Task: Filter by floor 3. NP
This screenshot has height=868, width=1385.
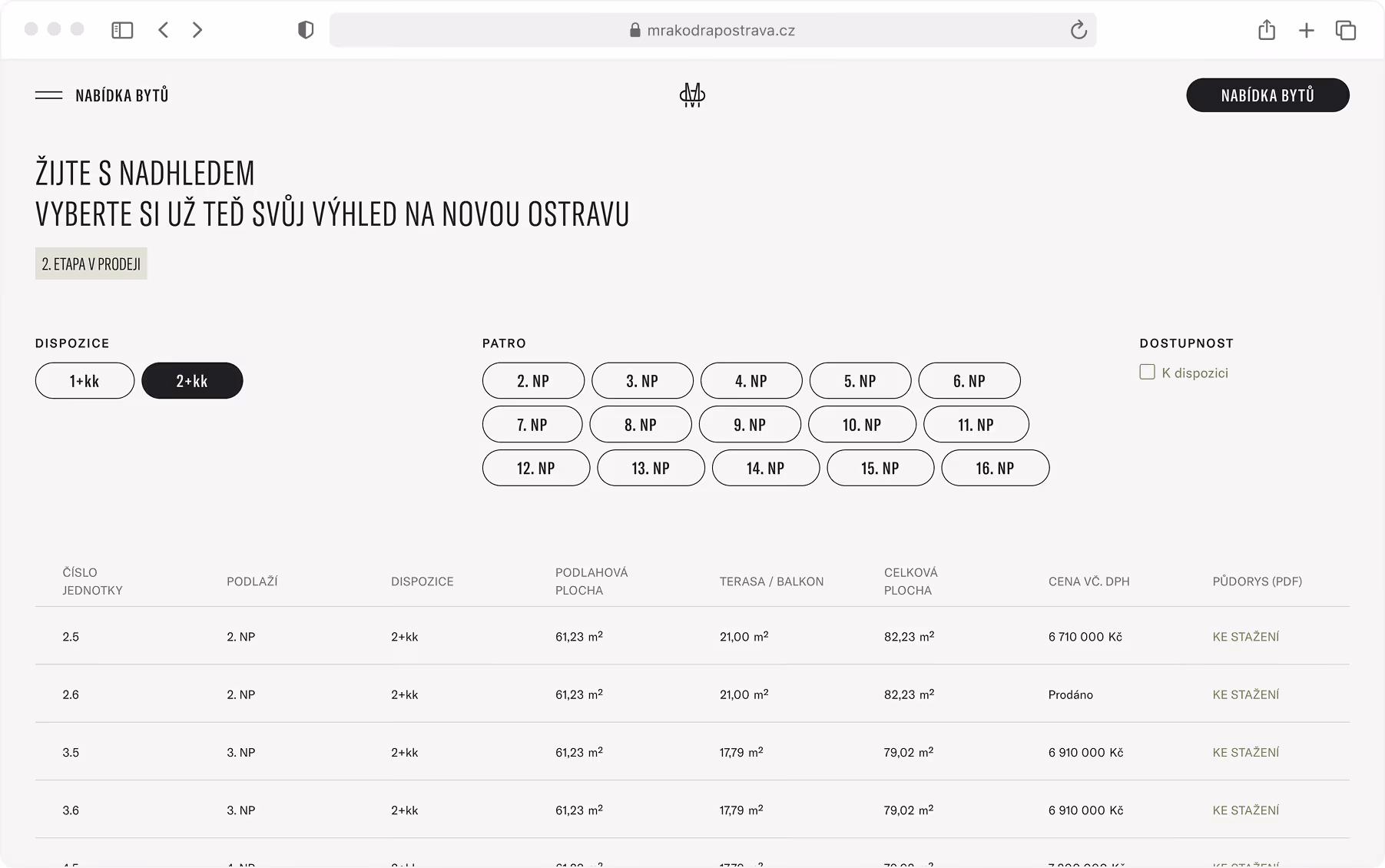Action: (642, 381)
